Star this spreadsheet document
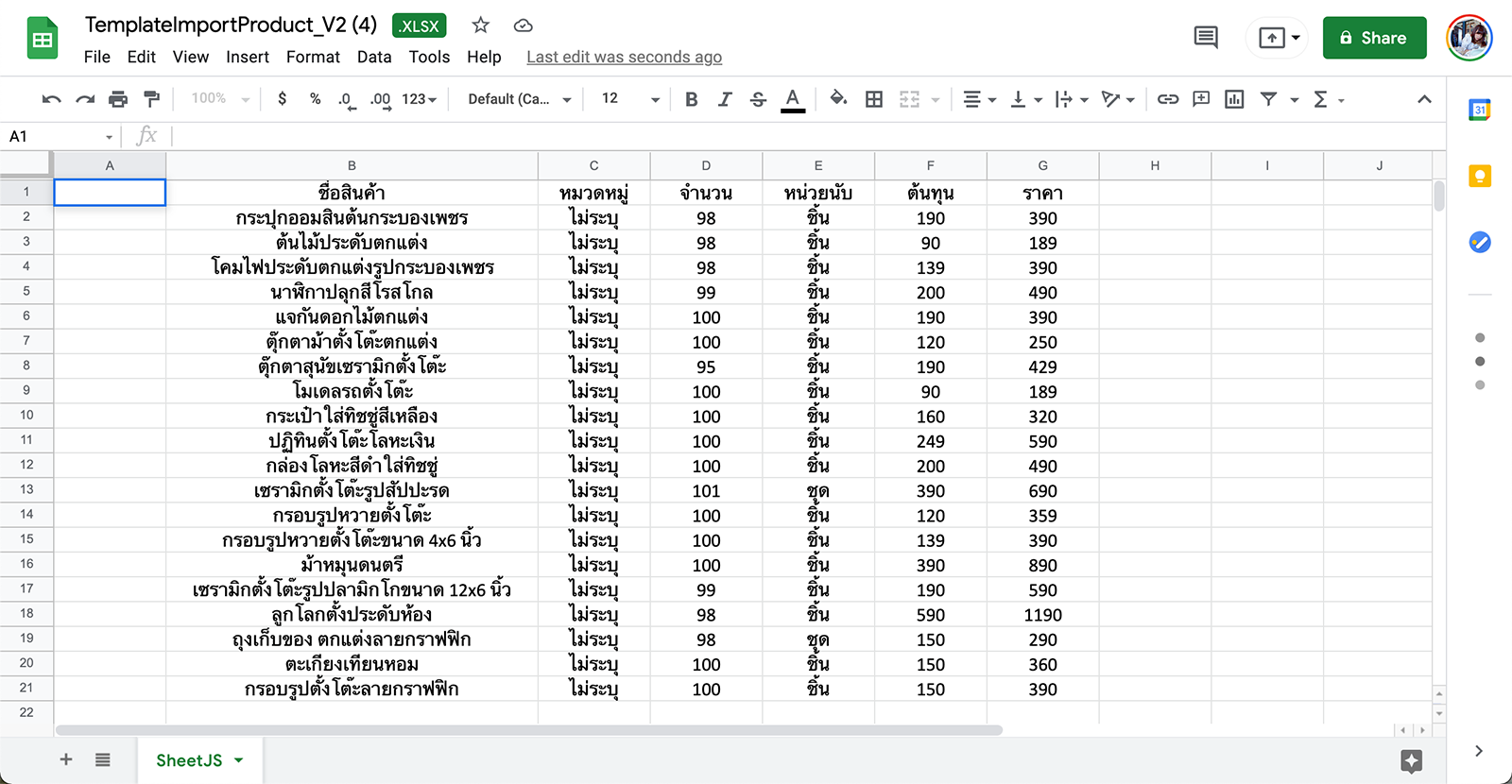1512x784 pixels. (x=481, y=26)
